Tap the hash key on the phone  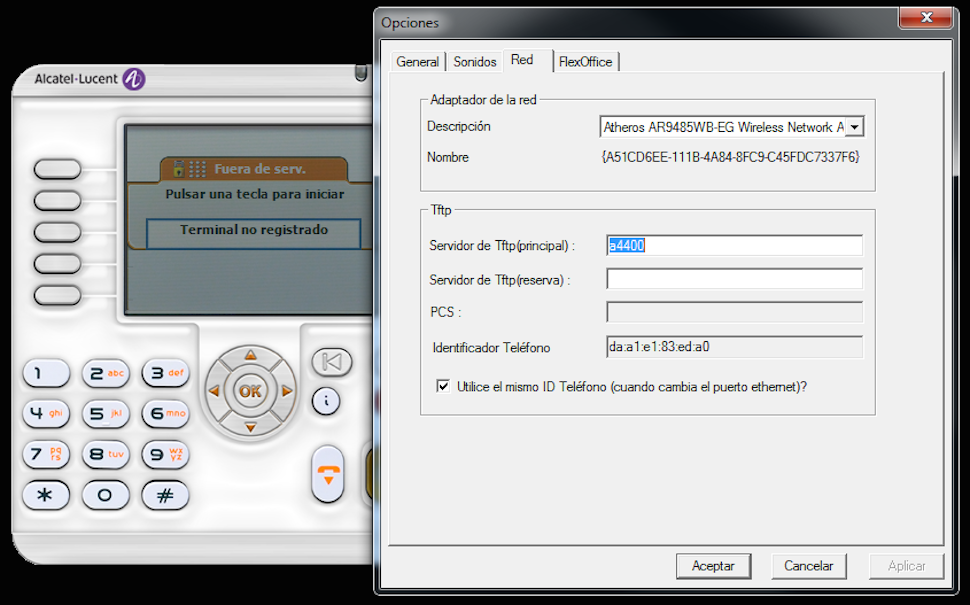click(166, 496)
